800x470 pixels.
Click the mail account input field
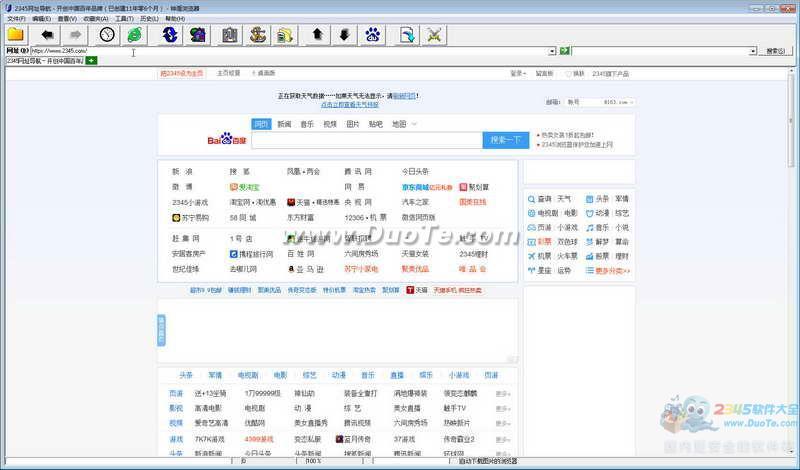click(584, 102)
